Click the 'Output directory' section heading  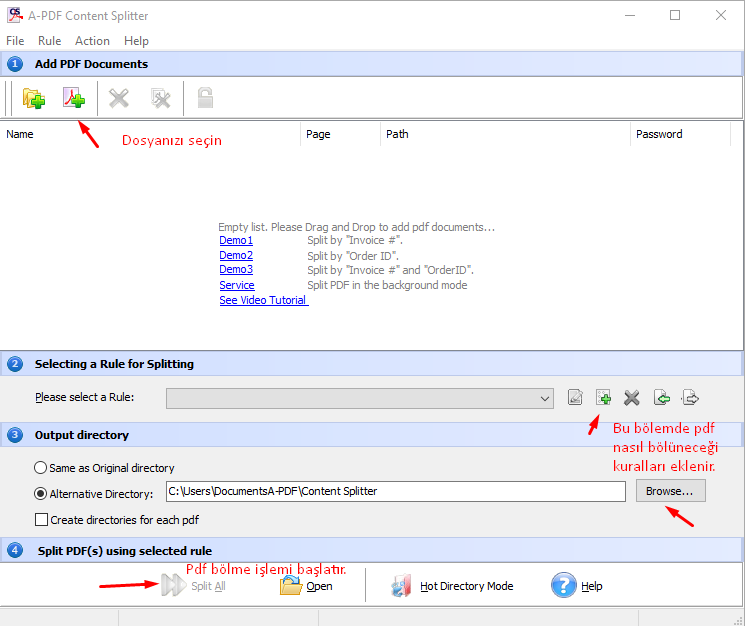(x=82, y=435)
